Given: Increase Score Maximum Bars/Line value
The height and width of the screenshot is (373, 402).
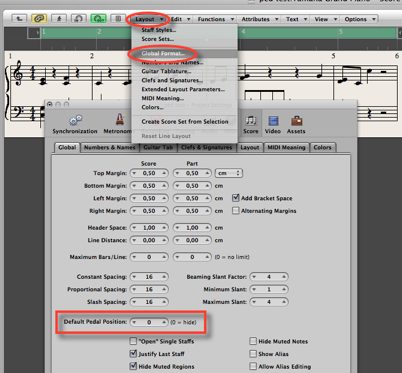Looking at the screenshot, I should tap(164, 257).
